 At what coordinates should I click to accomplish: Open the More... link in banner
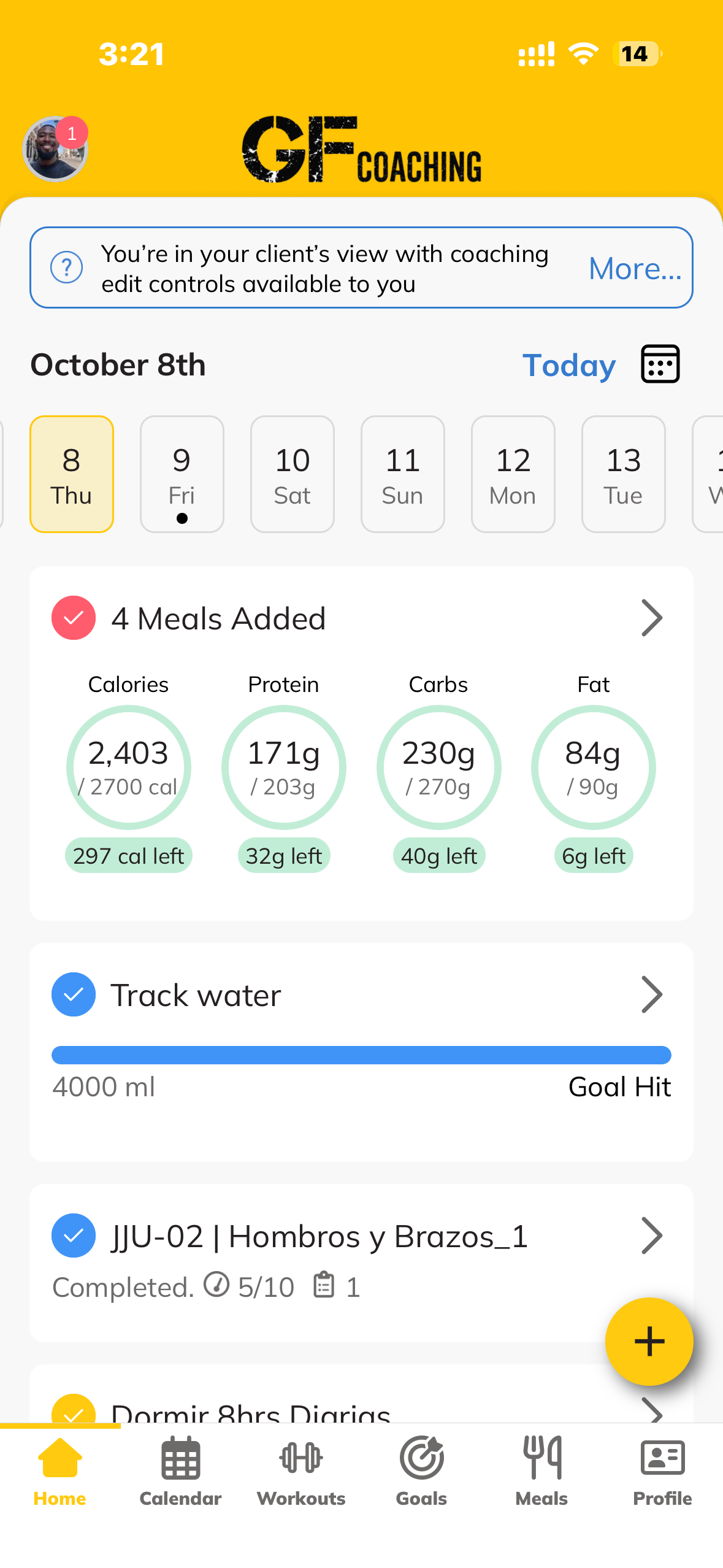[x=635, y=269]
